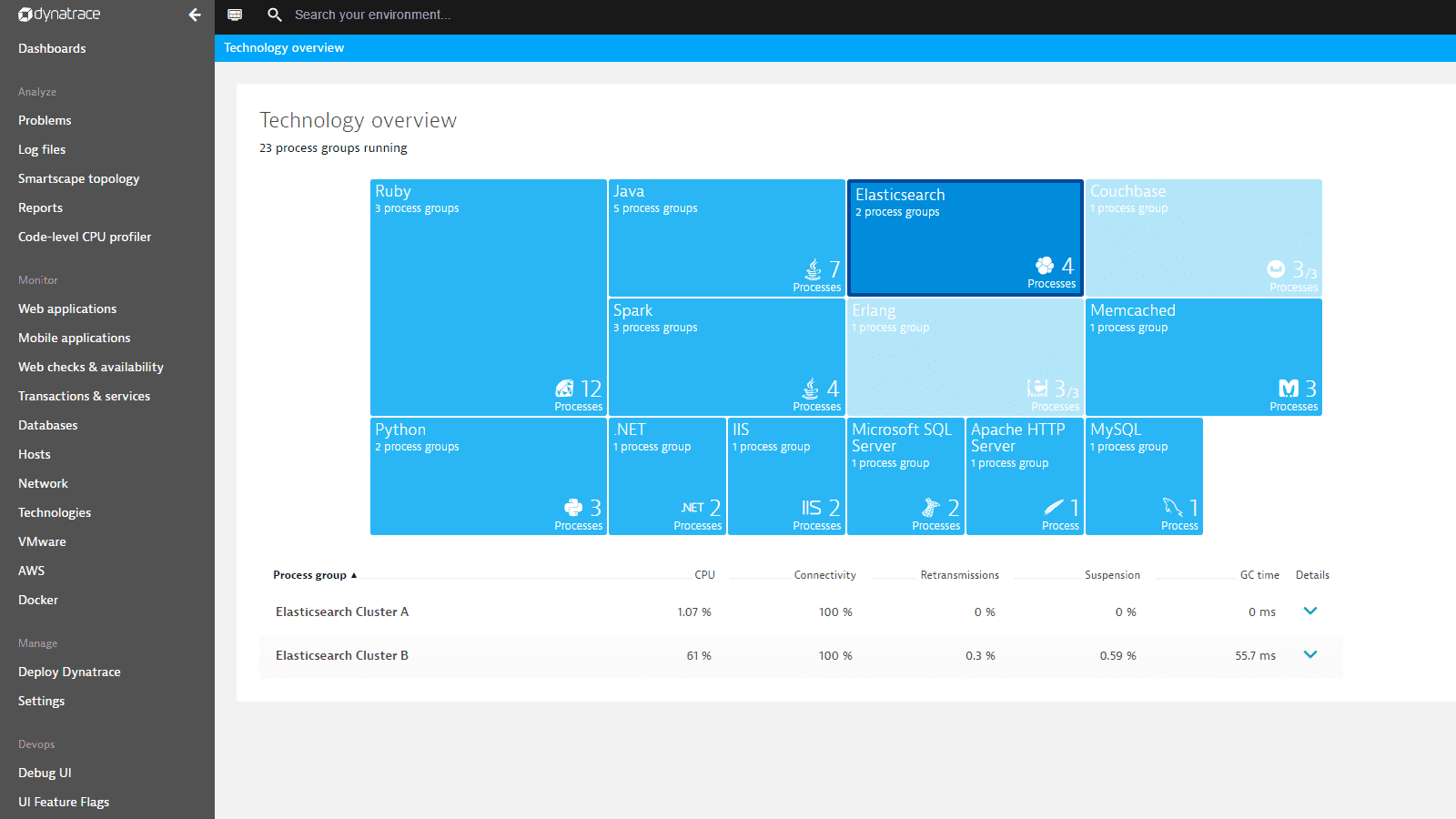1456x819 pixels.
Task: Open Hosts in the sidebar
Action: coord(35,454)
